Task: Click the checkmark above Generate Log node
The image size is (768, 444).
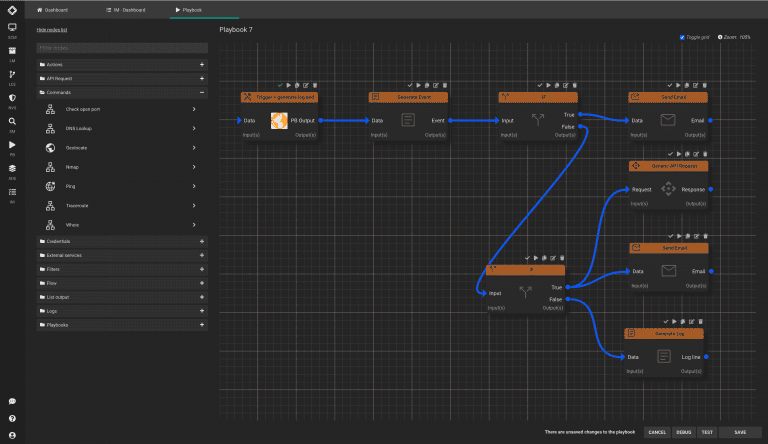Action: (665, 321)
